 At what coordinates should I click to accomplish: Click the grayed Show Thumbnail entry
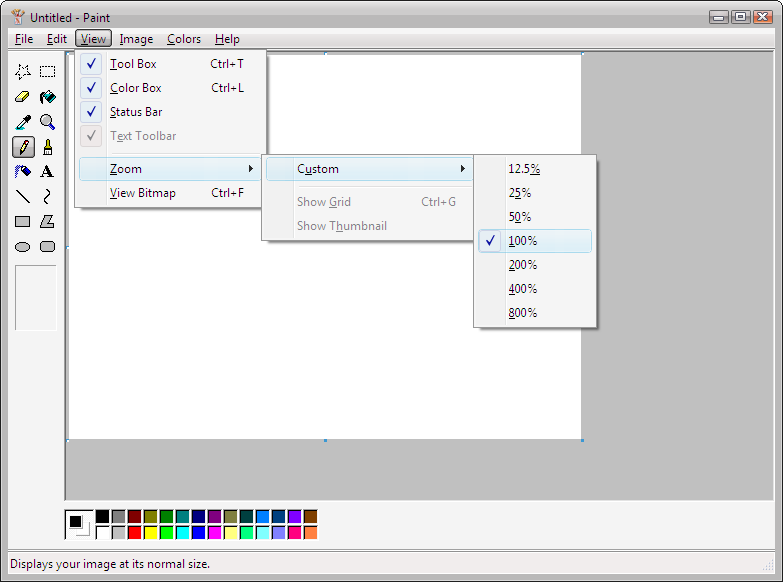(369, 226)
